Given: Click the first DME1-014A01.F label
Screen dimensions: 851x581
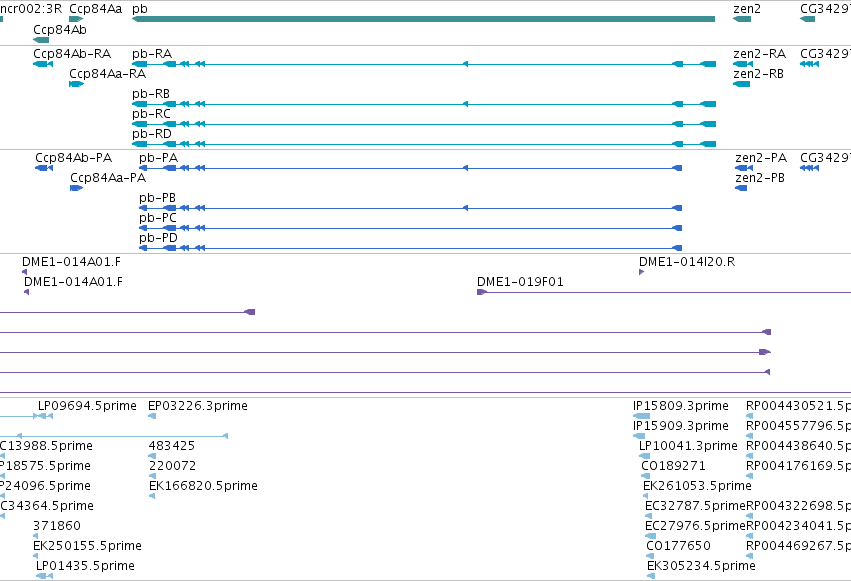Looking at the screenshot, I should 72,262.
